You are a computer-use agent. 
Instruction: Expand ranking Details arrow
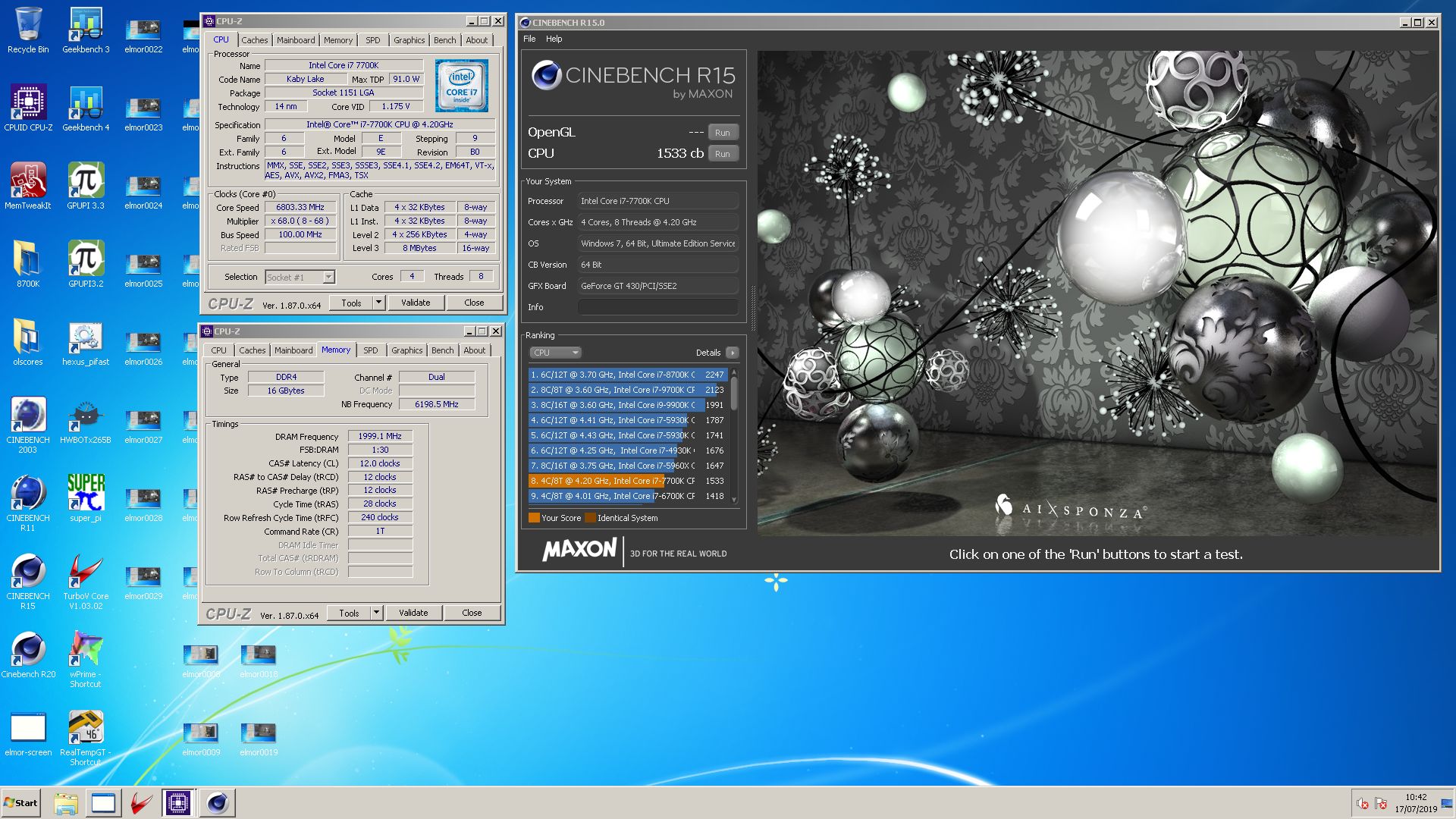[732, 353]
